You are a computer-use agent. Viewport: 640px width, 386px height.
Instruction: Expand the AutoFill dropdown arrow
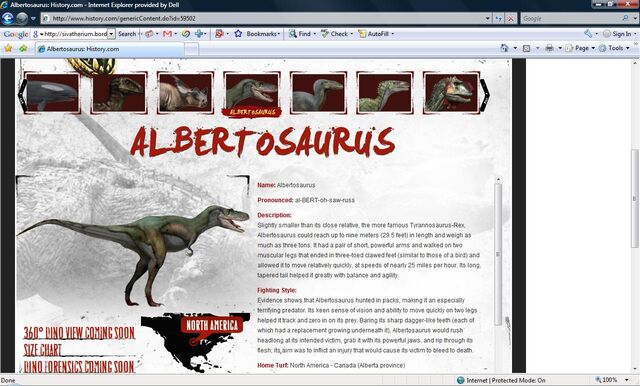point(393,34)
